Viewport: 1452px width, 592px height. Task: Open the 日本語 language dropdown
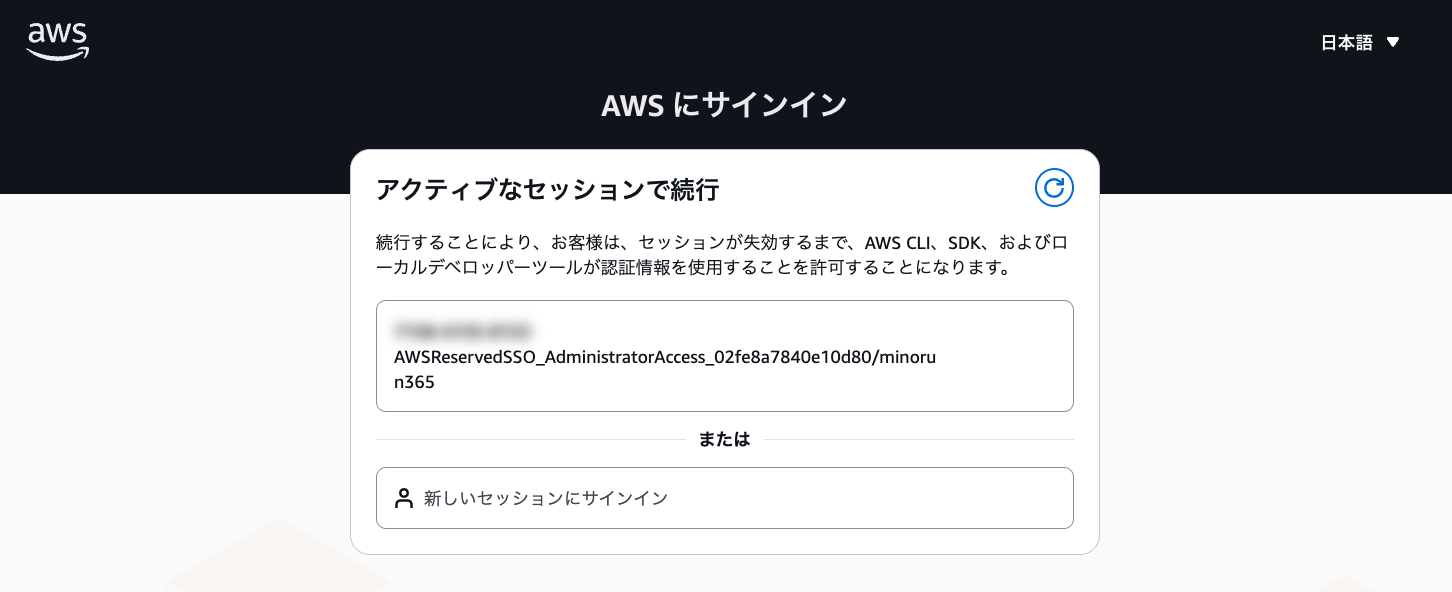tap(1347, 43)
